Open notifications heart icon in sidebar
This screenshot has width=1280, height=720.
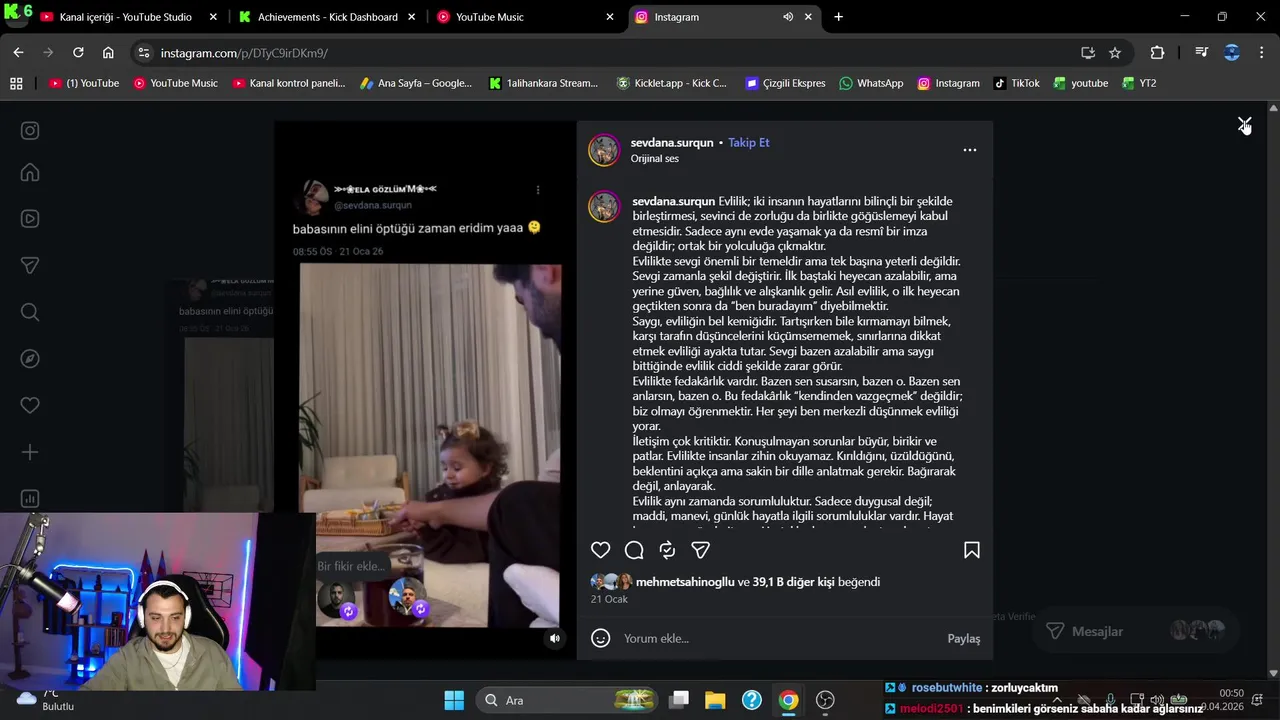(30, 405)
